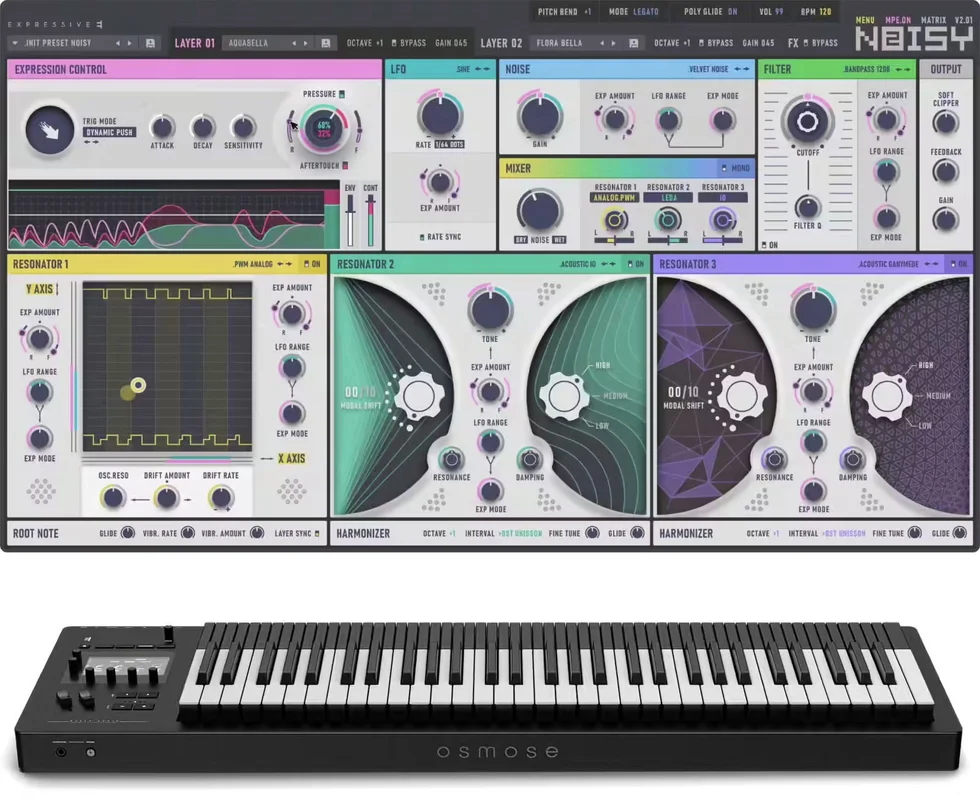Click the Resonator 3 Tone knob
980x799 pixels.
(813, 309)
